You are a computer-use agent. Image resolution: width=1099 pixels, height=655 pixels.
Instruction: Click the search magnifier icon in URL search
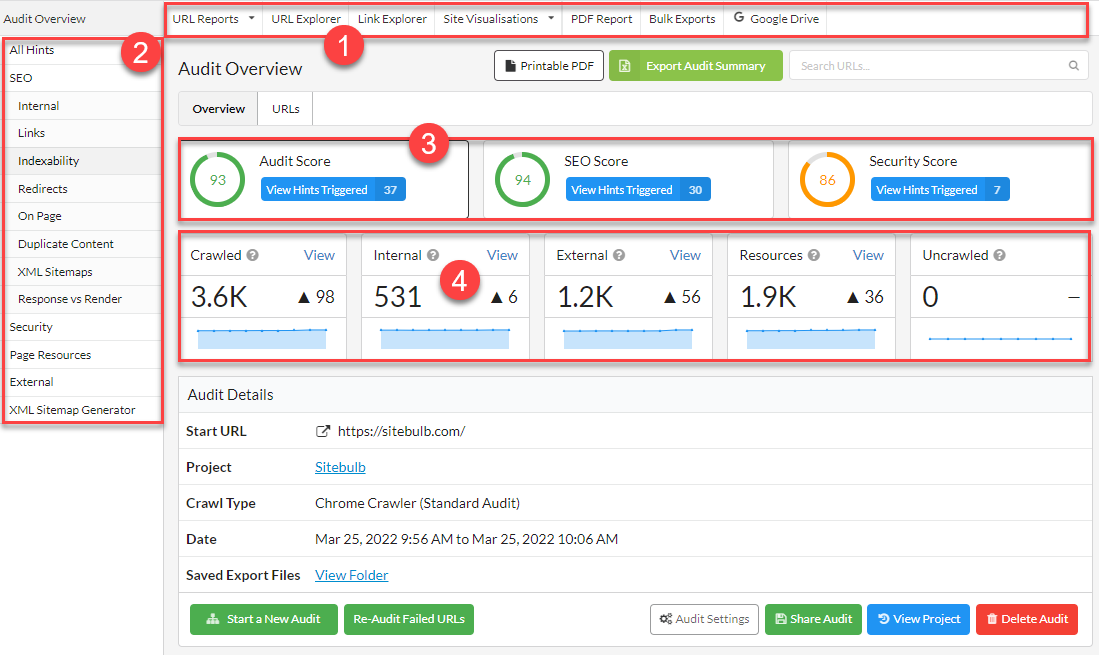pos(1073,66)
